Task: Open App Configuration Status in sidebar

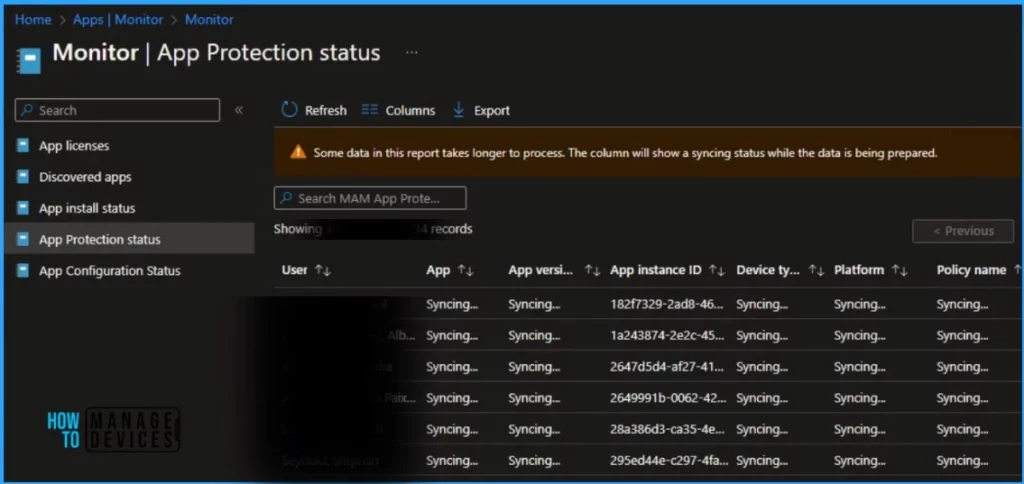Action: coord(110,270)
